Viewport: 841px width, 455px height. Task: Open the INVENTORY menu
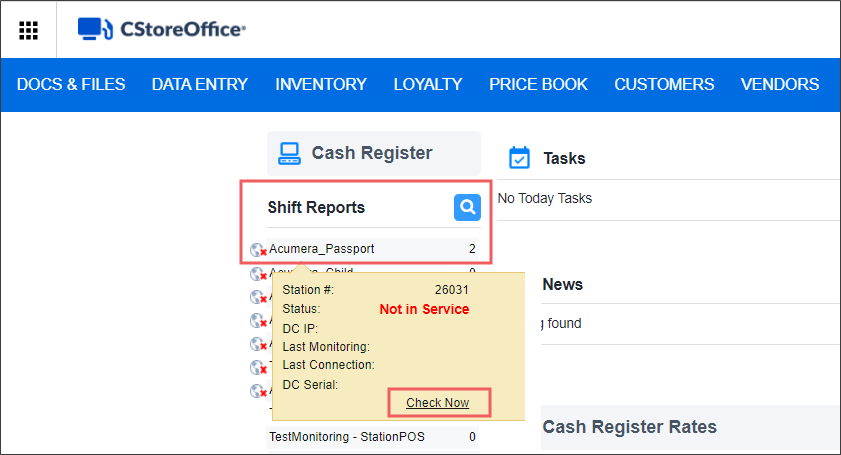point(321,84)
